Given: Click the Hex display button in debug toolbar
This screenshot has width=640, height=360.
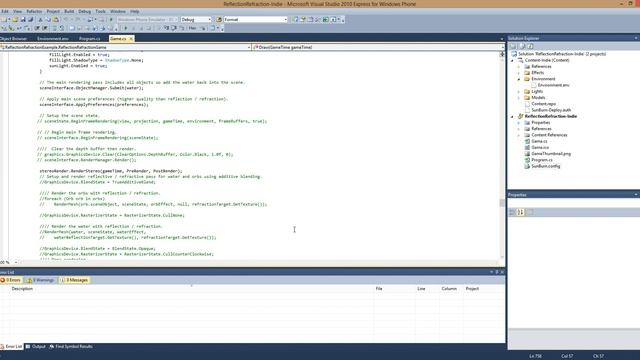Looking at the screenshot, I should pos(193,28).
